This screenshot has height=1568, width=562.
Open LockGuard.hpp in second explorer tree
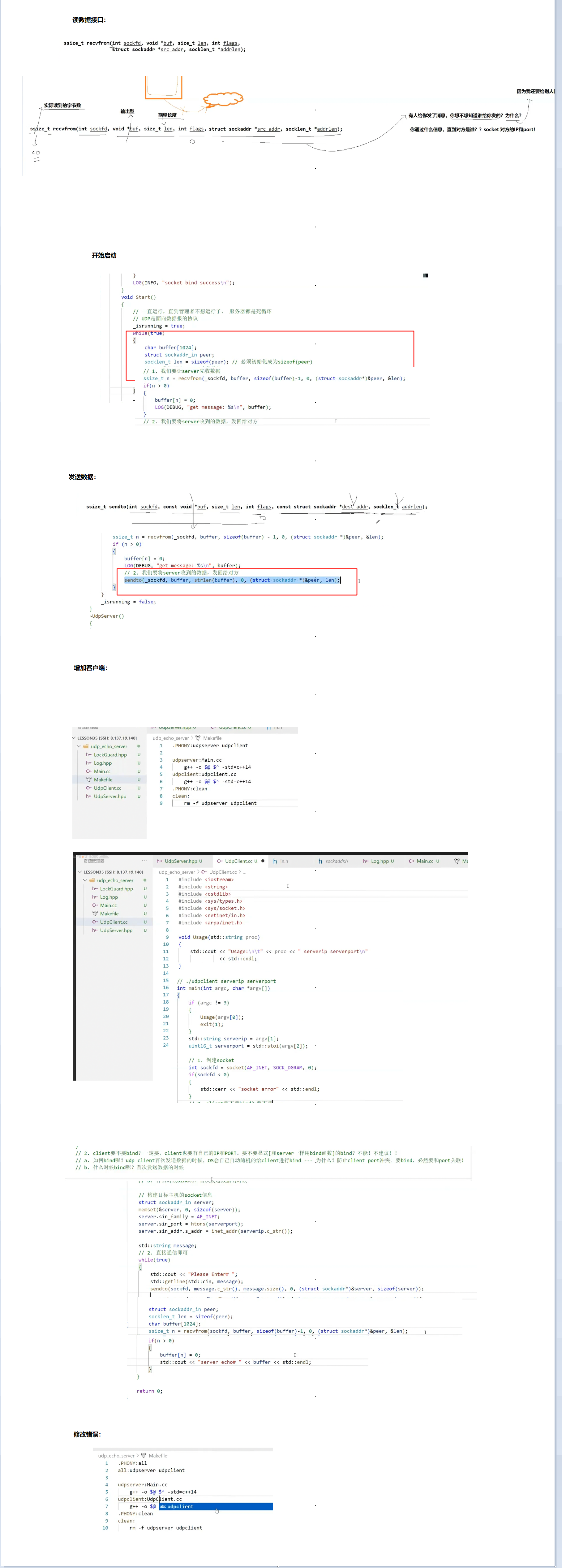pos(116,889)
